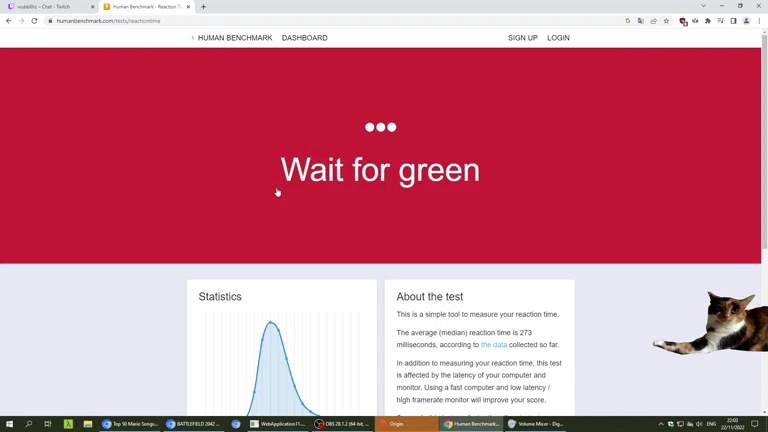Screen dimensions: 768x432
Task: Click the browser reload button
Action: point(34,21)
